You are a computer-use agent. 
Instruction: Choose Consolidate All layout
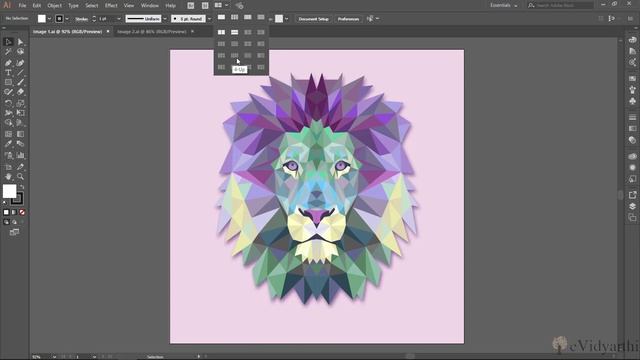point(221,17)
